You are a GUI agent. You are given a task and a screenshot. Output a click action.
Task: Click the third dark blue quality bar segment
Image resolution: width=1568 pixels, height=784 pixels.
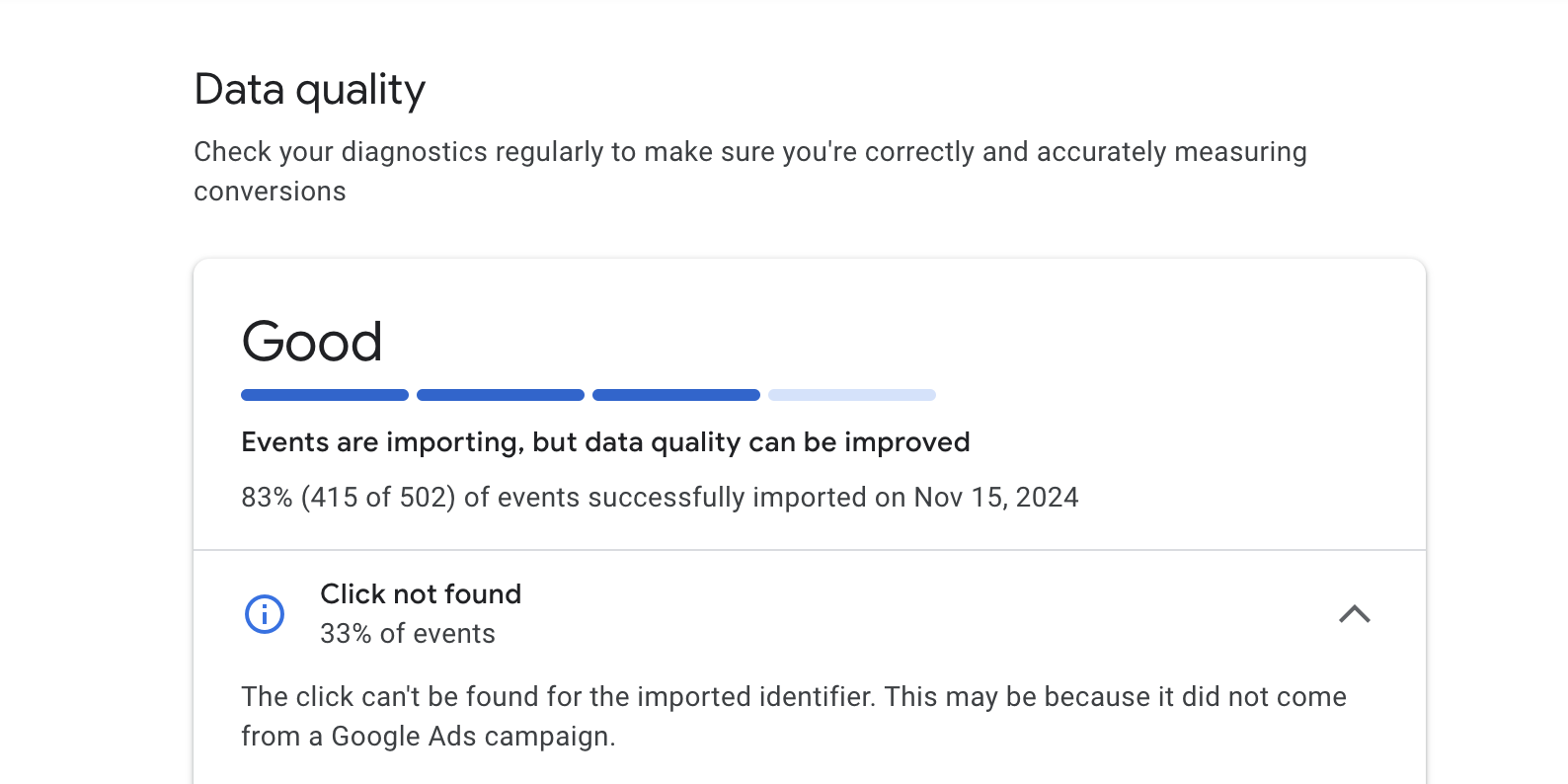point(676,395)
